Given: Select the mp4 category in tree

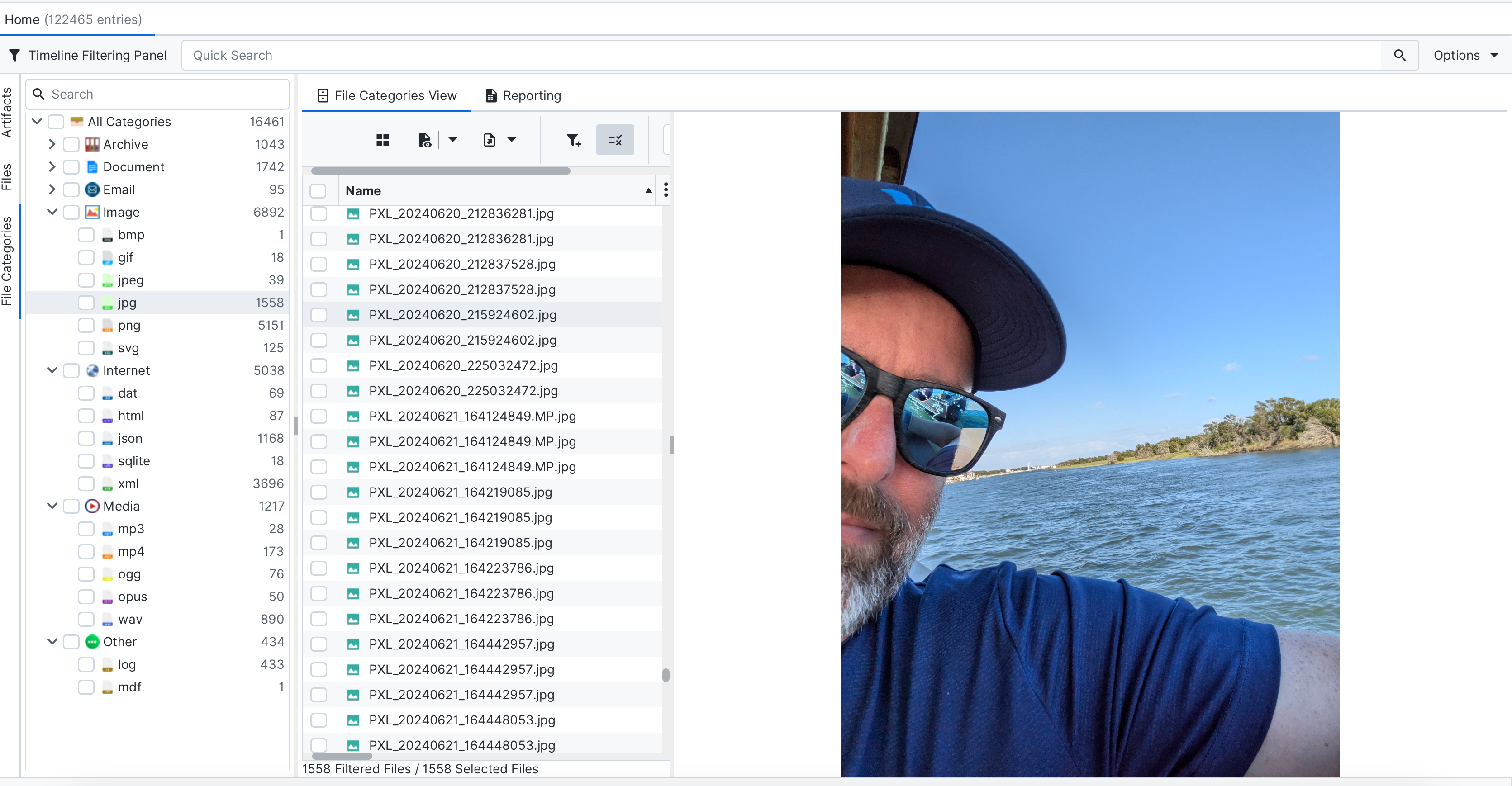Looking at the screenshot, I should 131,551.
